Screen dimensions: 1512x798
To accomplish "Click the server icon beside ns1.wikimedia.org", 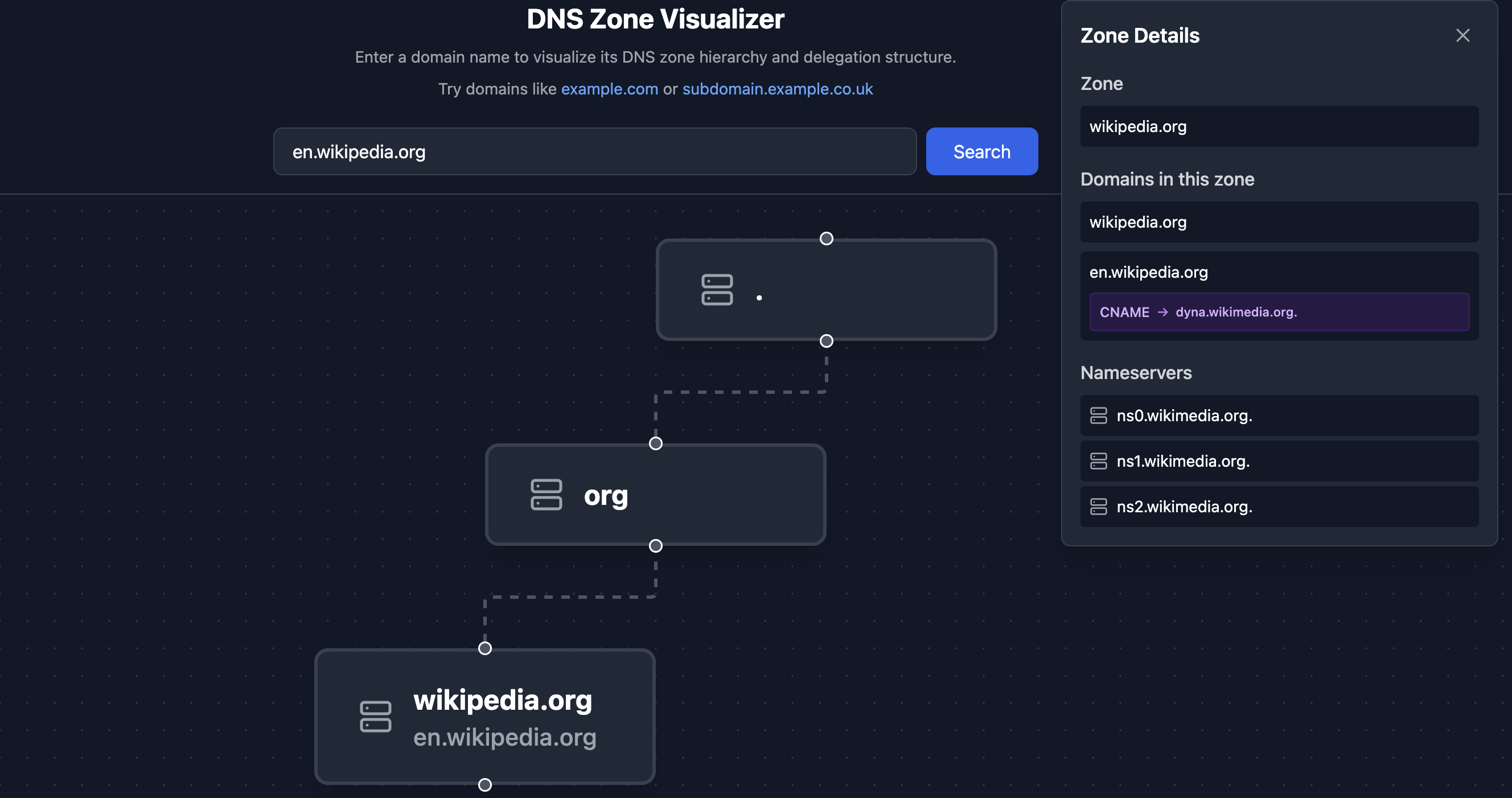I will click(1100, 460).
